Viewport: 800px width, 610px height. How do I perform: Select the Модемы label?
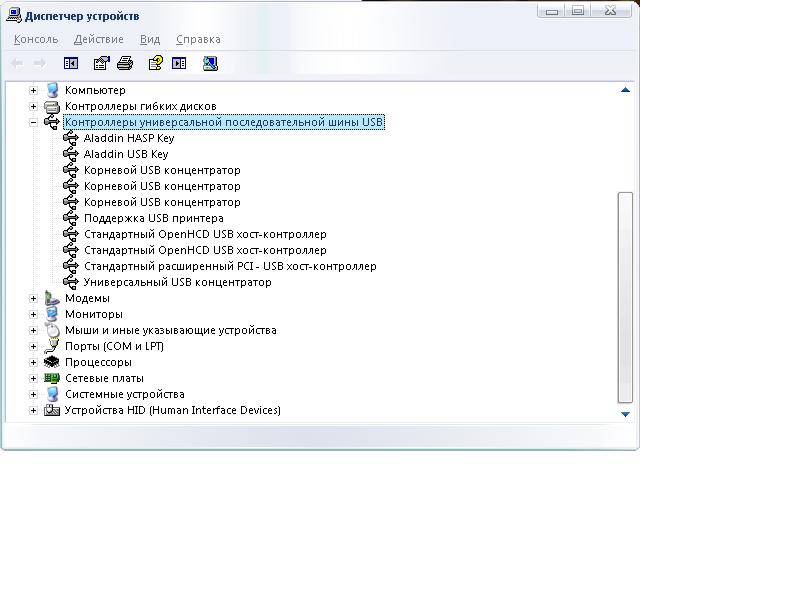click(87, 298)
